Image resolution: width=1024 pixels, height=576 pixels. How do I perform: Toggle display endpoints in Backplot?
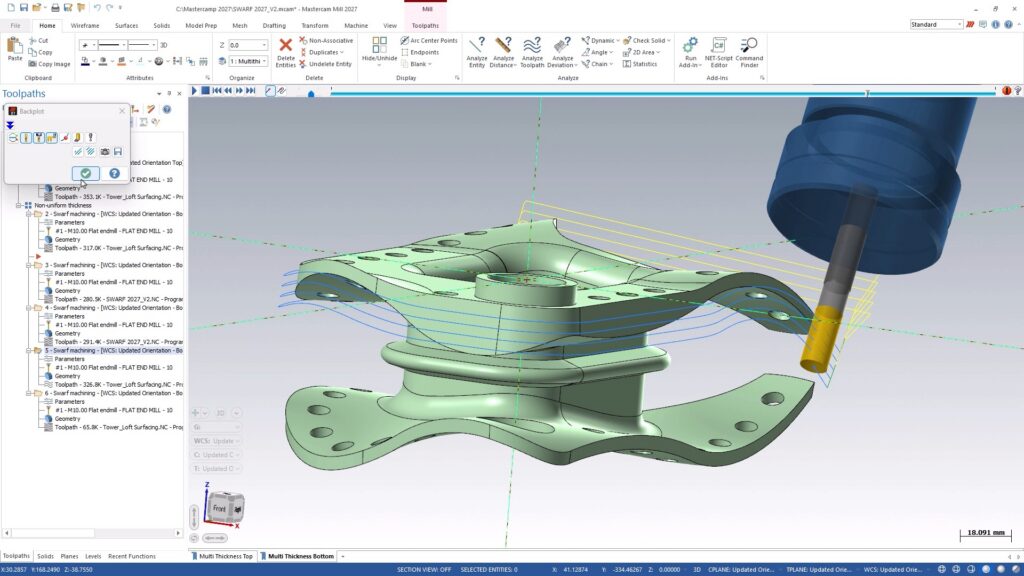tap(65, 138)
